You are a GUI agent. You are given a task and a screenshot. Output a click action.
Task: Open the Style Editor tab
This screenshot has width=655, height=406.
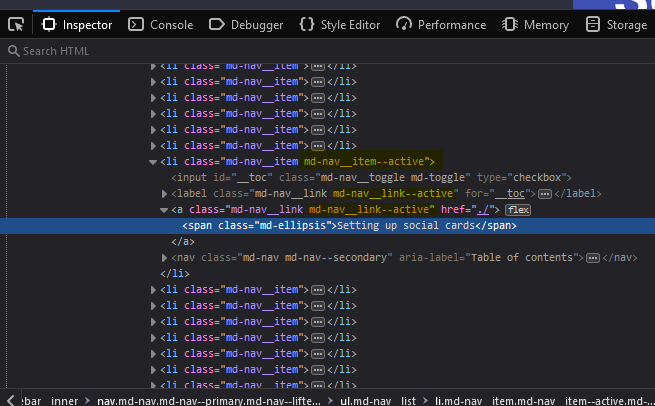click(340, 25)
